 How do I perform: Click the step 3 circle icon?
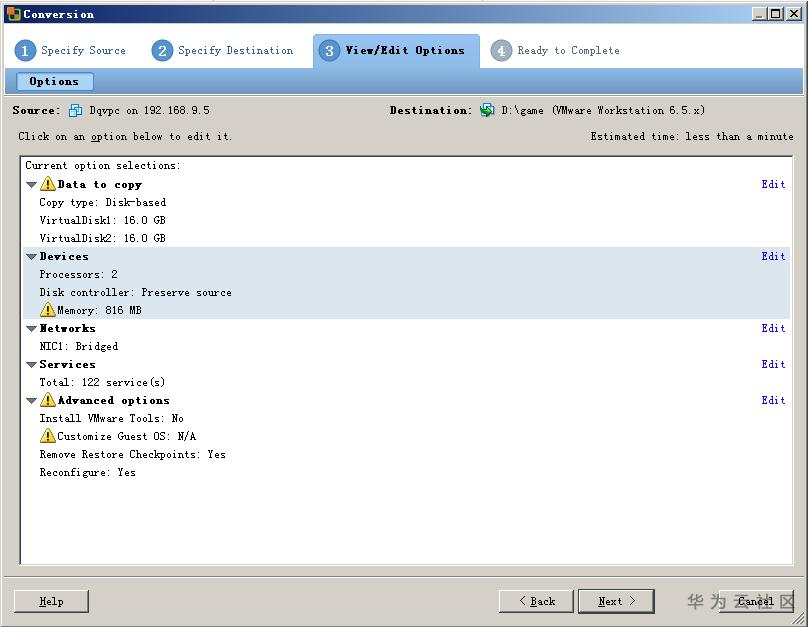[329, 50]
